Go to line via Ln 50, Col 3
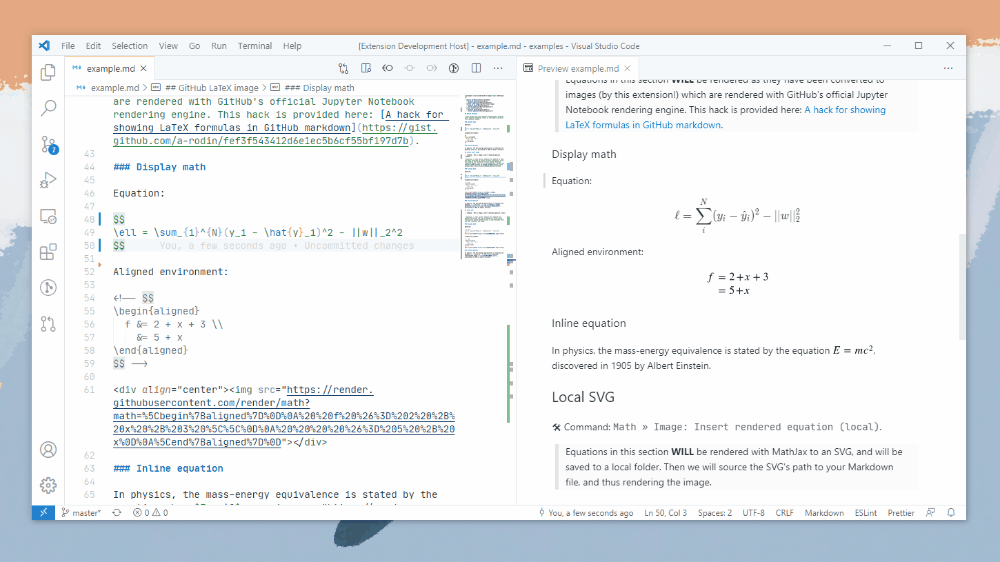This screenshot has width=1000, height=562. [x=665, y=513]
